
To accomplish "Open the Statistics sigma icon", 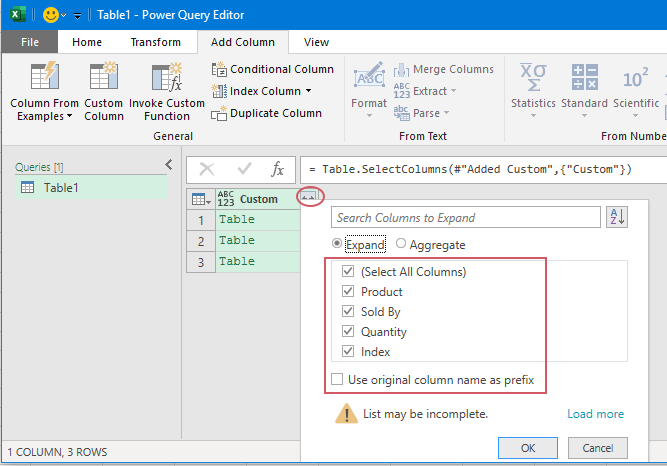I will pyautogui.click(x=533, y=78).
